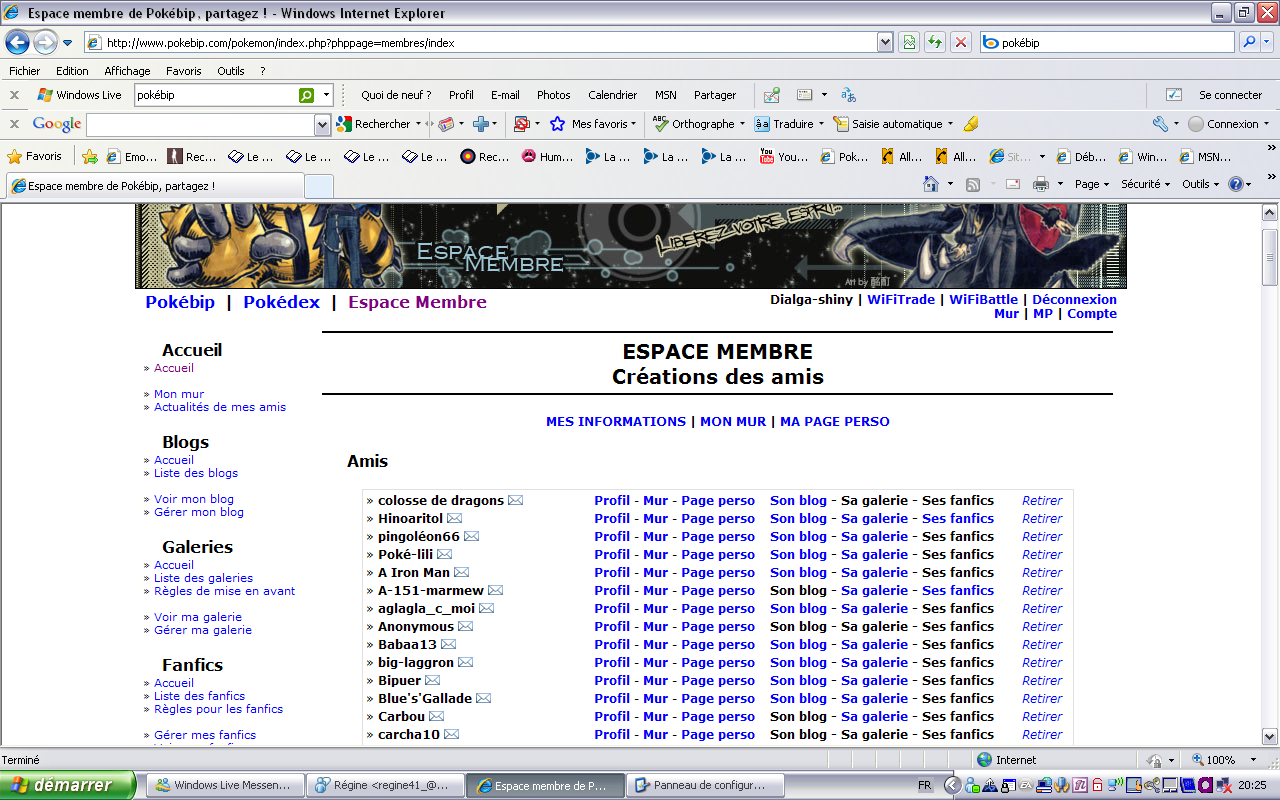Open the recent pages dropdown next to Forward
This screenshot has width=1280, height=800.
67,42
